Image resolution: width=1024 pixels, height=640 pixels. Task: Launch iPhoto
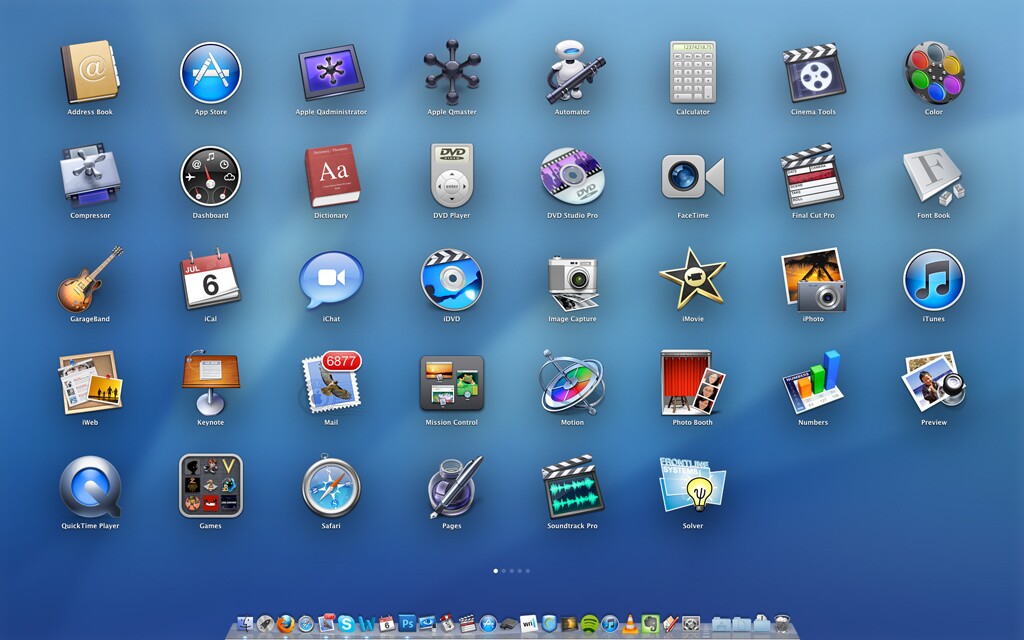point(813,280)
